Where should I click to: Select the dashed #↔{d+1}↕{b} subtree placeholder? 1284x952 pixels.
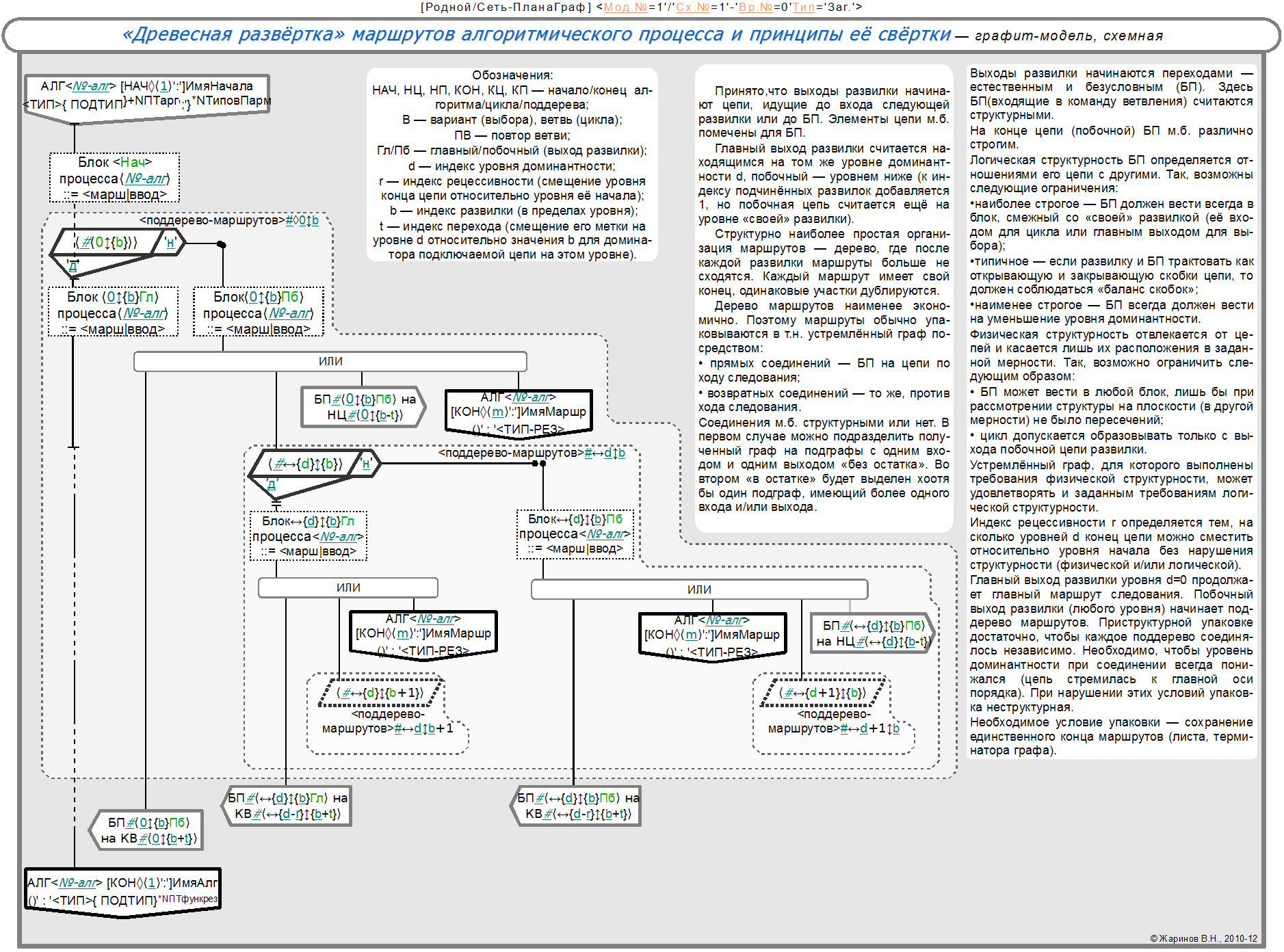pos(823,693)
